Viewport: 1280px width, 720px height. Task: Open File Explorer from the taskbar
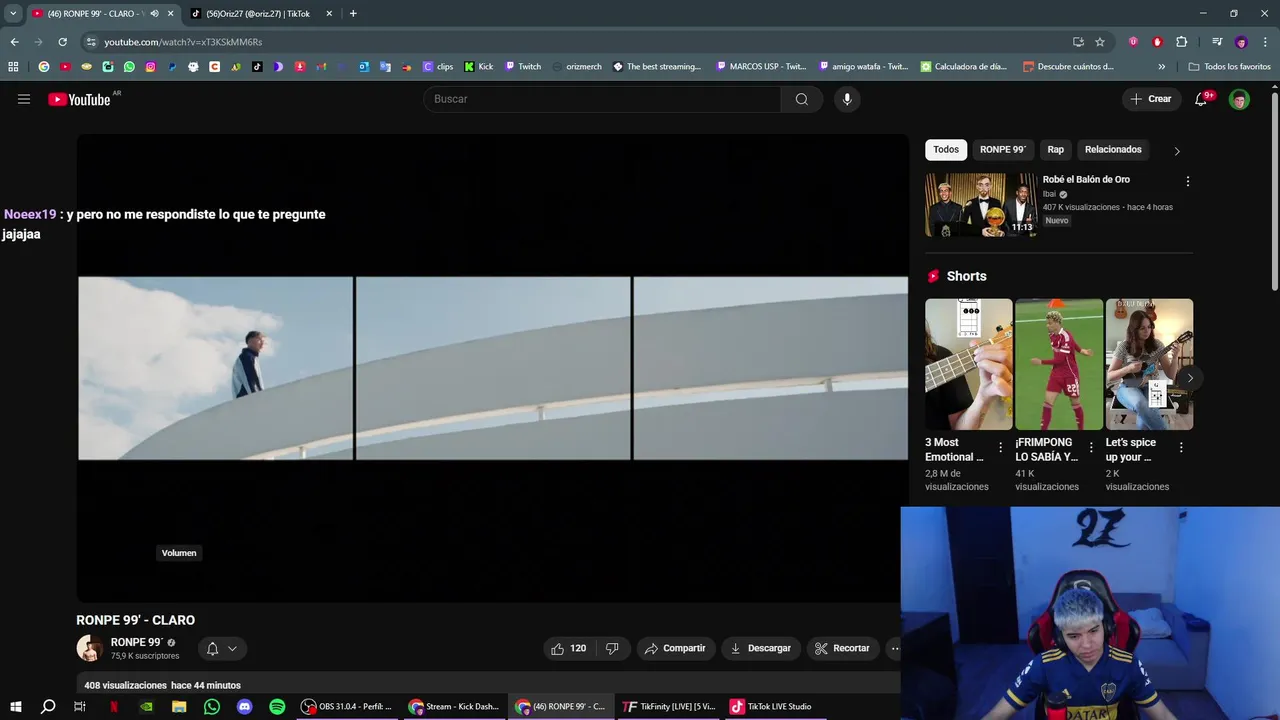coord(179,707)
